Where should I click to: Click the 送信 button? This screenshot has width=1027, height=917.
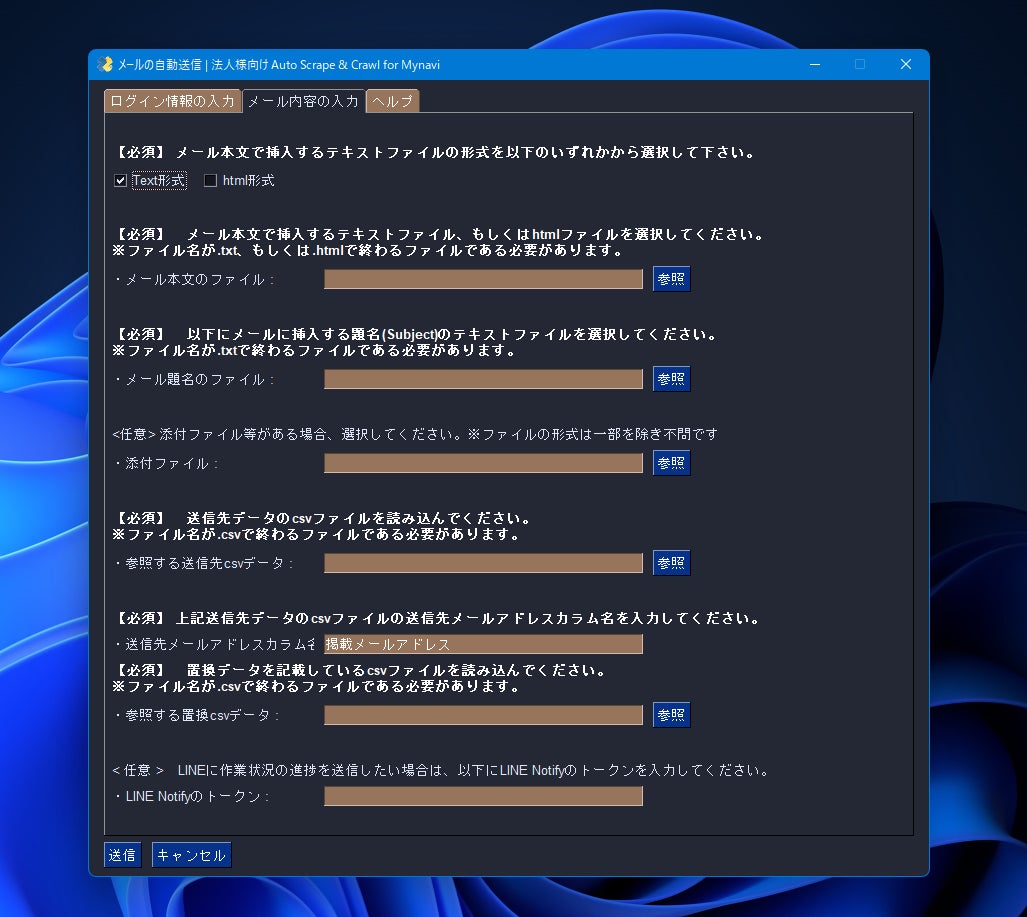122,855
